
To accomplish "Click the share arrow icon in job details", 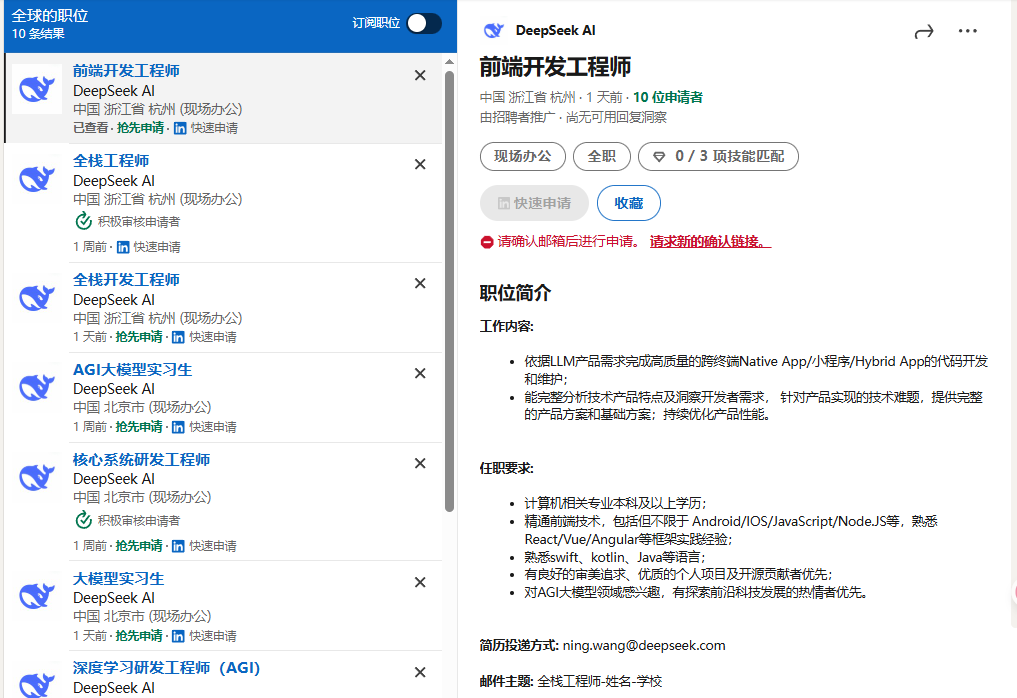I will (924, 31).
